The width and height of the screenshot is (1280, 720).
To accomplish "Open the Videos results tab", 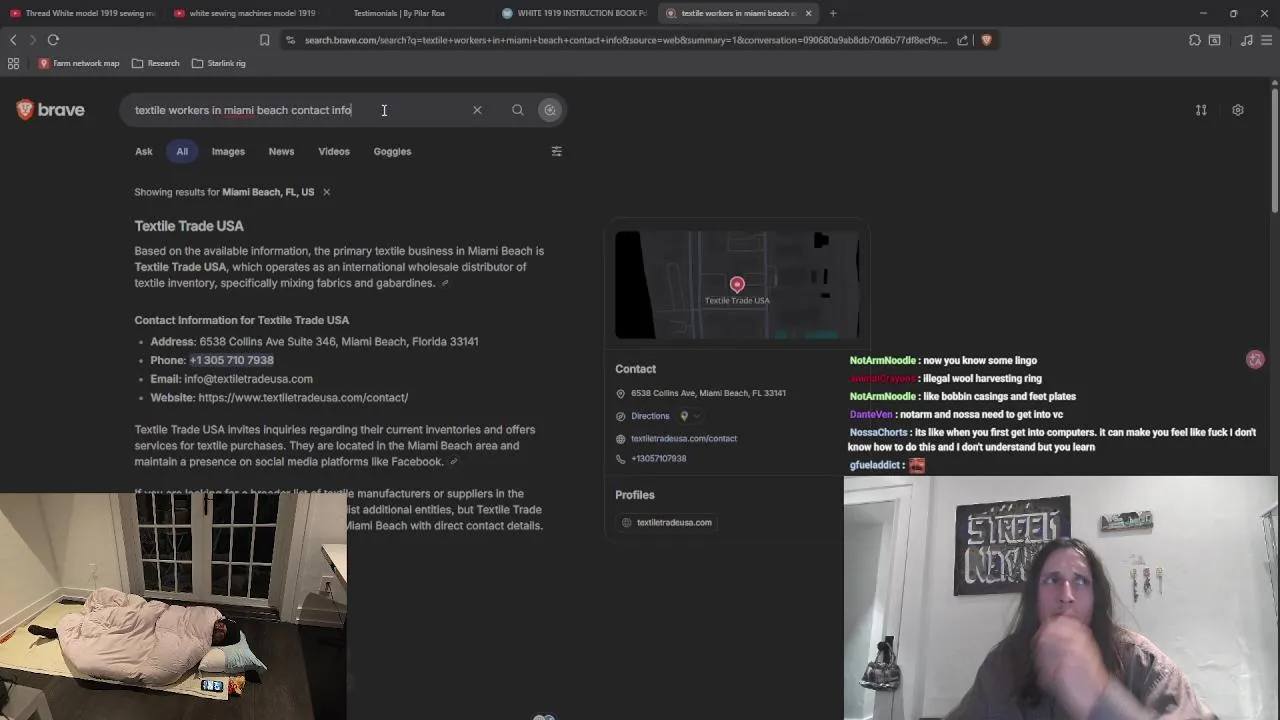I will (334, 151).
